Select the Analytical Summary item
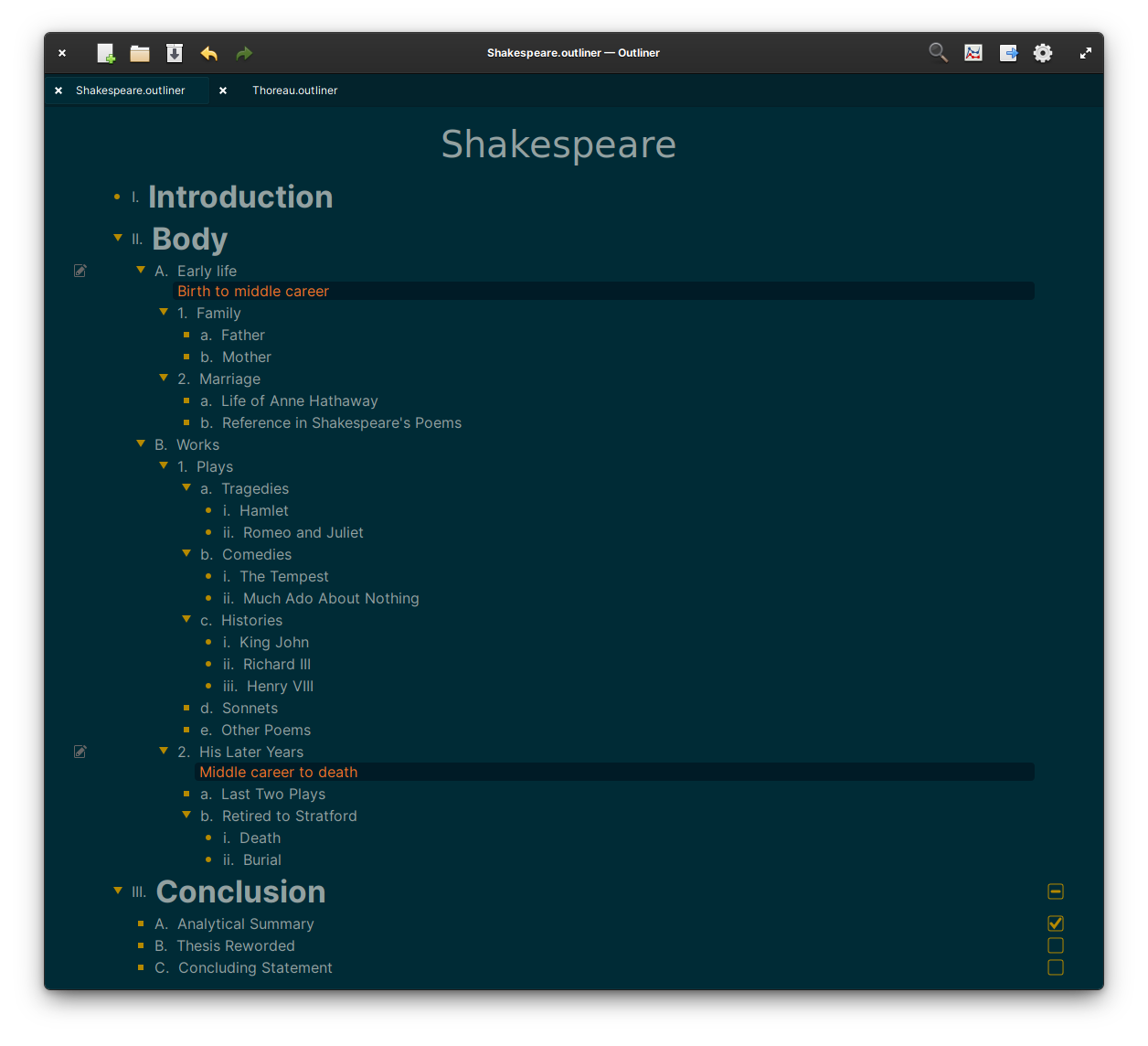Image resolution: width=1148 pixels, height=1046 pixels. coord(246,924)
